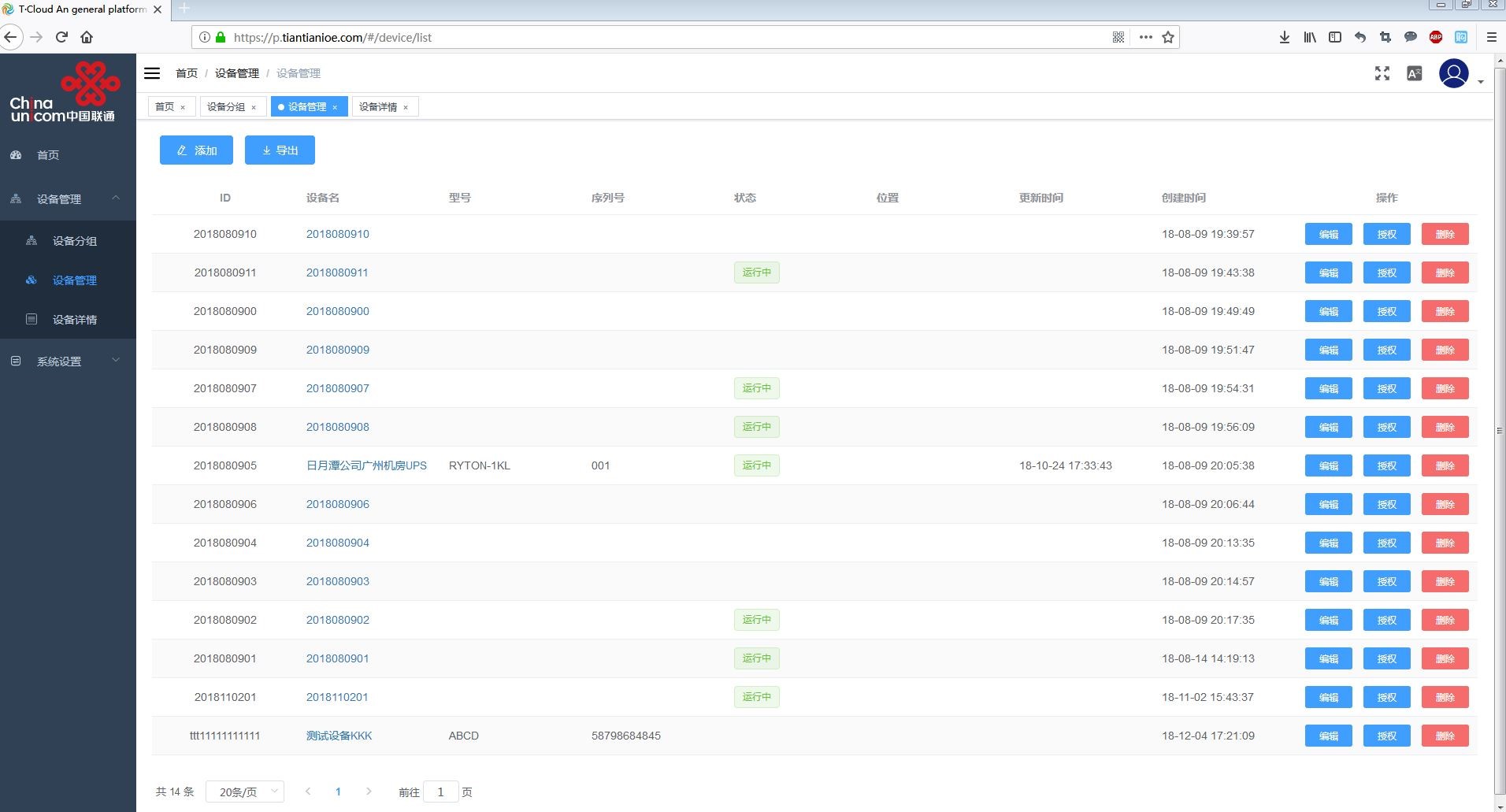Open the browser downloads icon
Image resolution: width=1506 pixels, height=812 pixels.
pyautogui.click(x=1284, y=37)
